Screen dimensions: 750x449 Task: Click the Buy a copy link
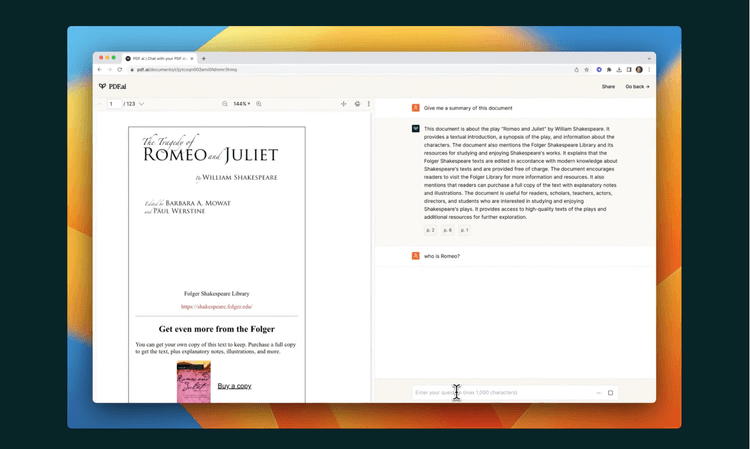click(234, 386)
